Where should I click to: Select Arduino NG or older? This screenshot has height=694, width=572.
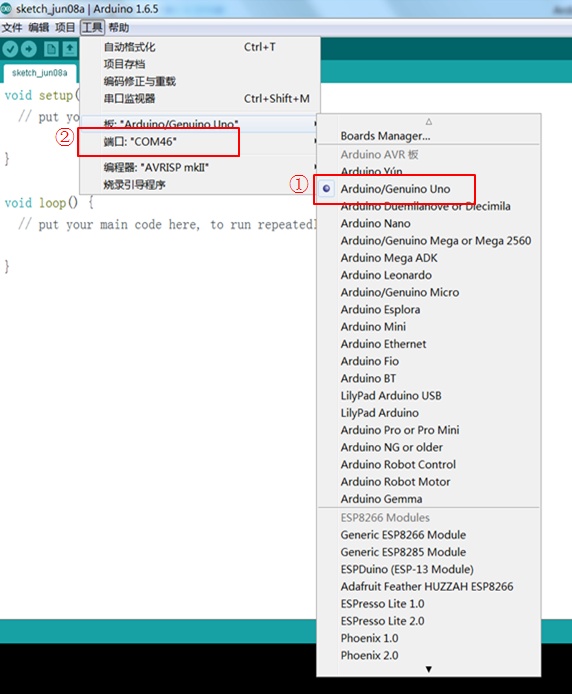point(429,448)
